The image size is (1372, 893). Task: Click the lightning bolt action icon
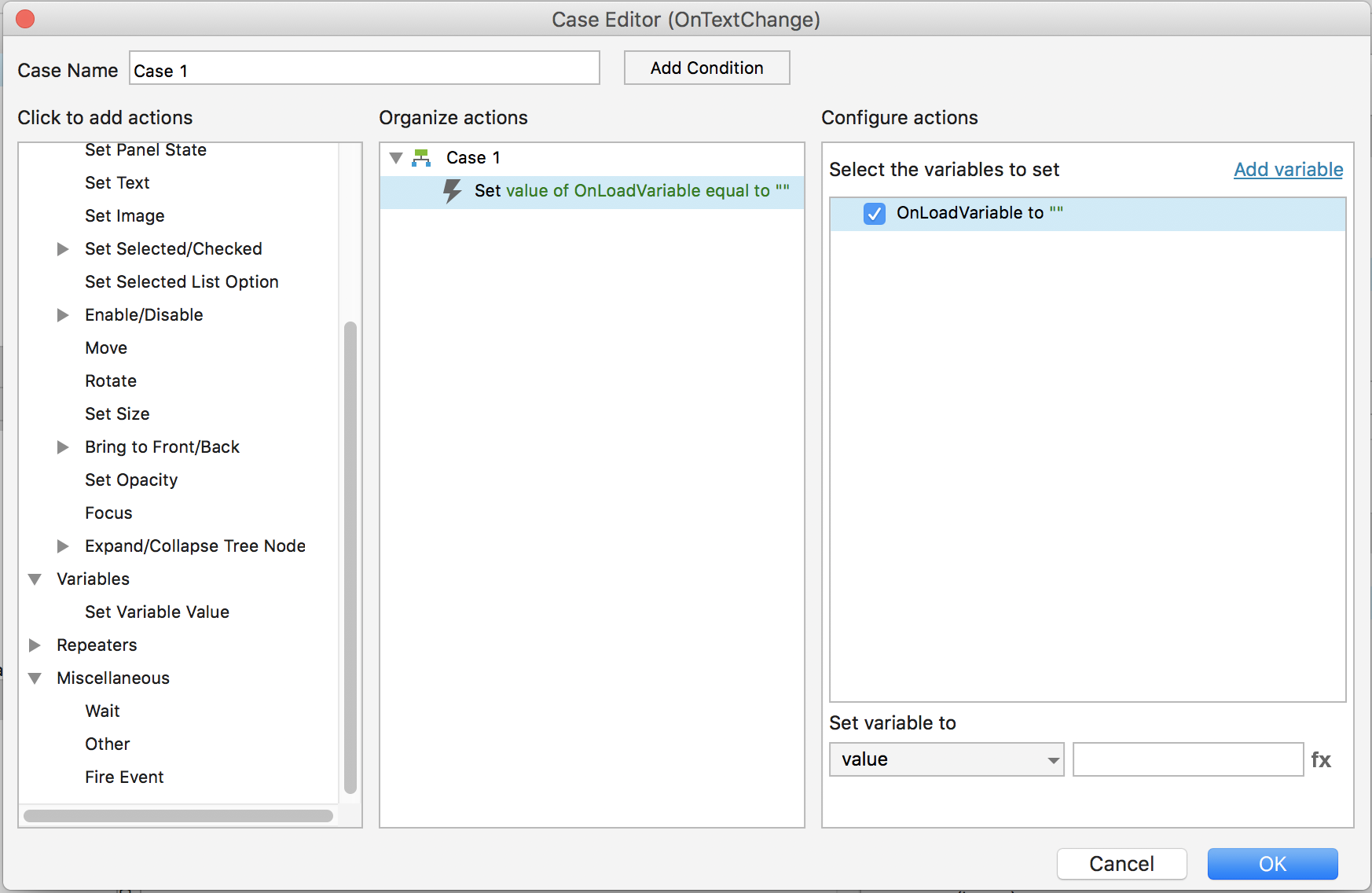click(452, 191)
